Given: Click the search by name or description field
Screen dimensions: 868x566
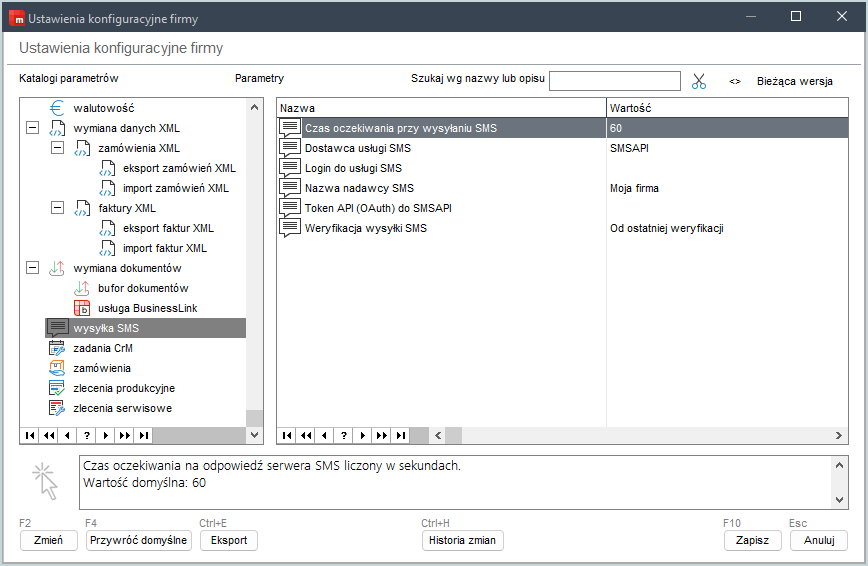Looking at the screenshot, I should (x=614, y=81).
